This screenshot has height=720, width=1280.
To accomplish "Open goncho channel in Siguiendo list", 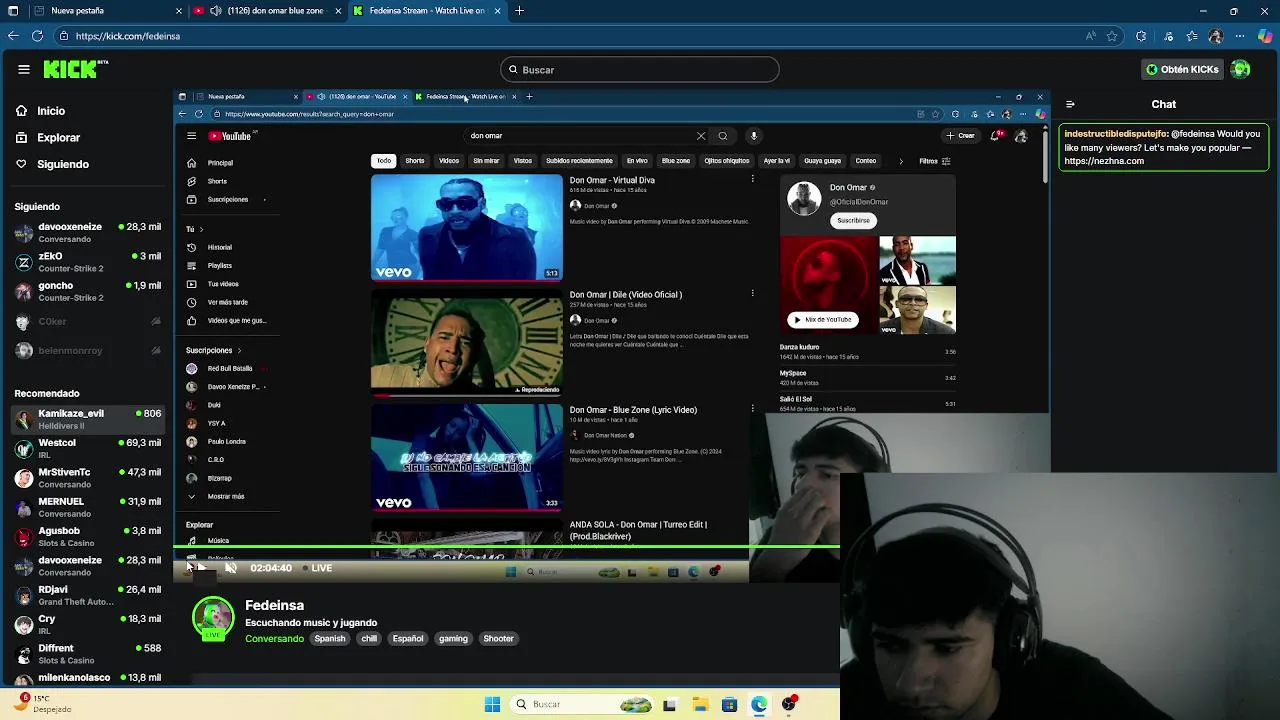I will coord(87,291).
